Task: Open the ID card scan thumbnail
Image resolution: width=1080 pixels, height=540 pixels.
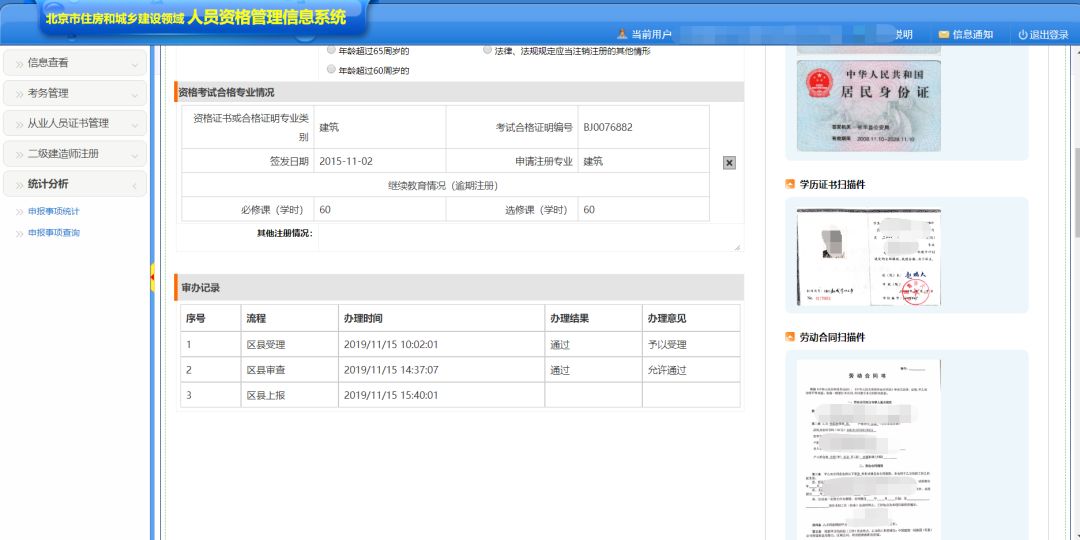Action: coord(868,105)
